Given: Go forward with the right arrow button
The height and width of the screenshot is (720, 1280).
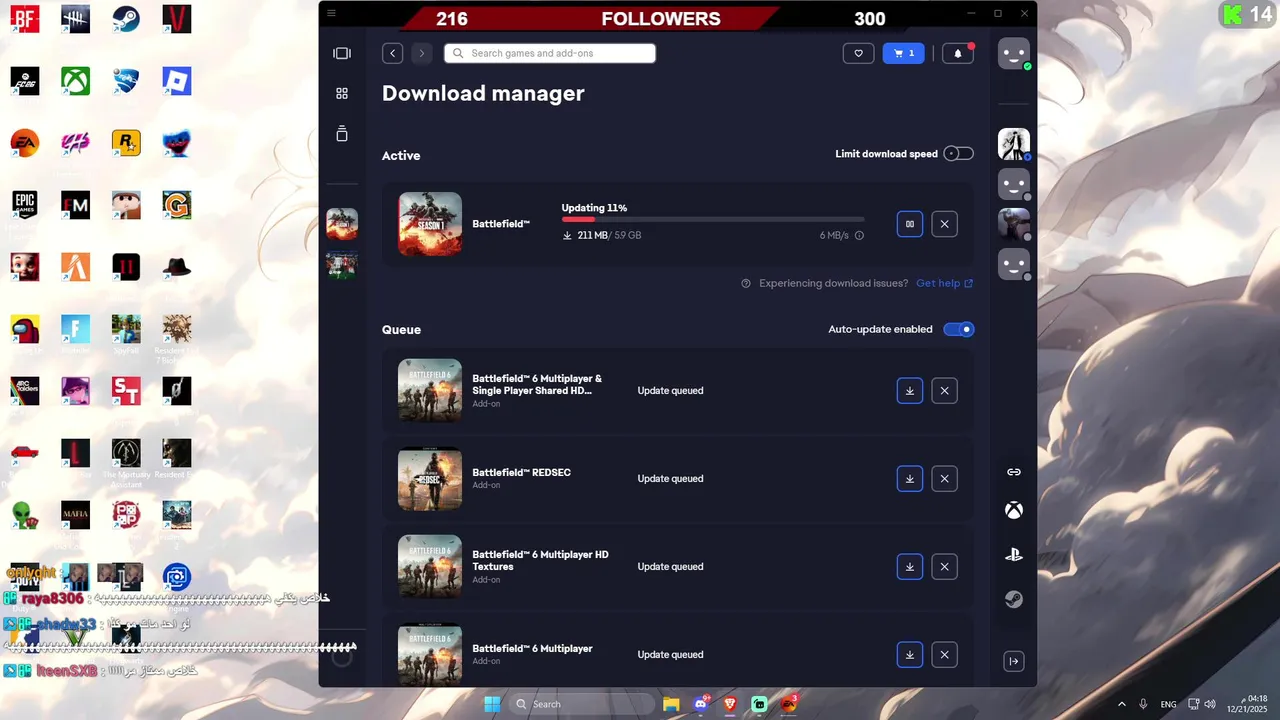Looking at the screenshot, I should (422, 54).
